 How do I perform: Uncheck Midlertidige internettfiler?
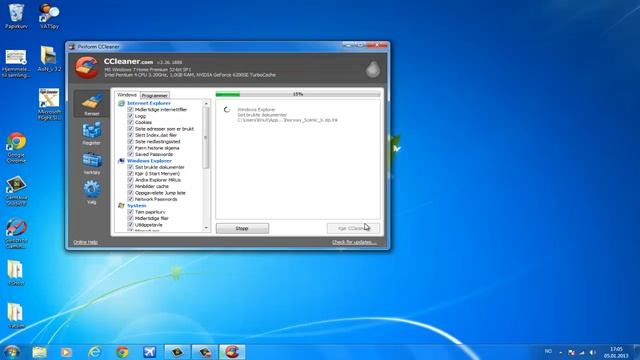tap(131, 110)
